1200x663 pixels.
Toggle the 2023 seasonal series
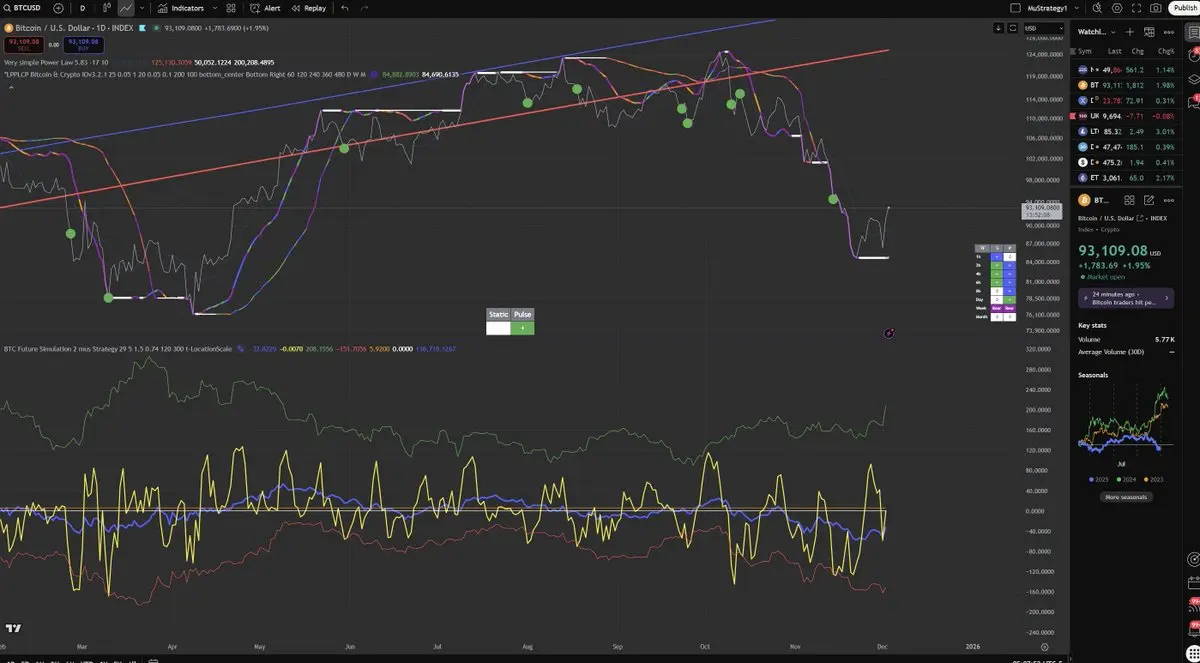(1152, 479)
